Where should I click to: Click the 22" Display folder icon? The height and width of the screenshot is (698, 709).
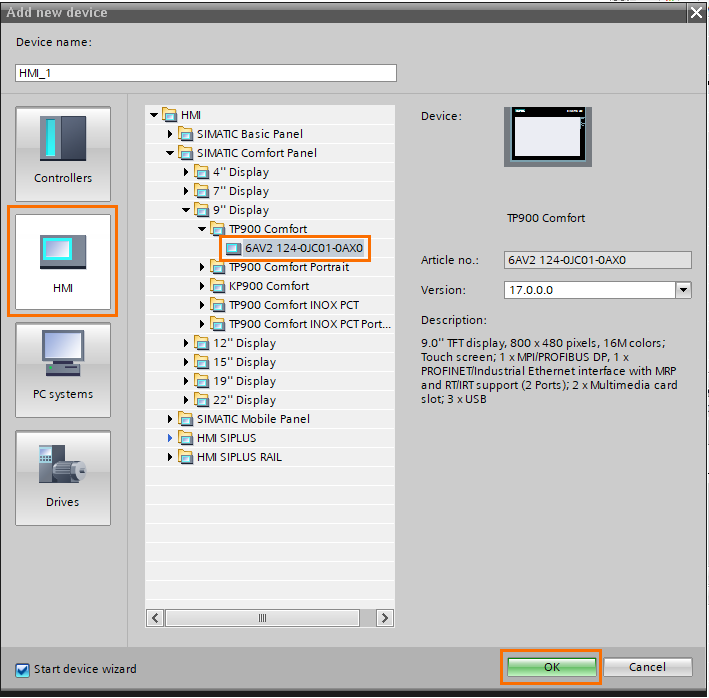202,400
